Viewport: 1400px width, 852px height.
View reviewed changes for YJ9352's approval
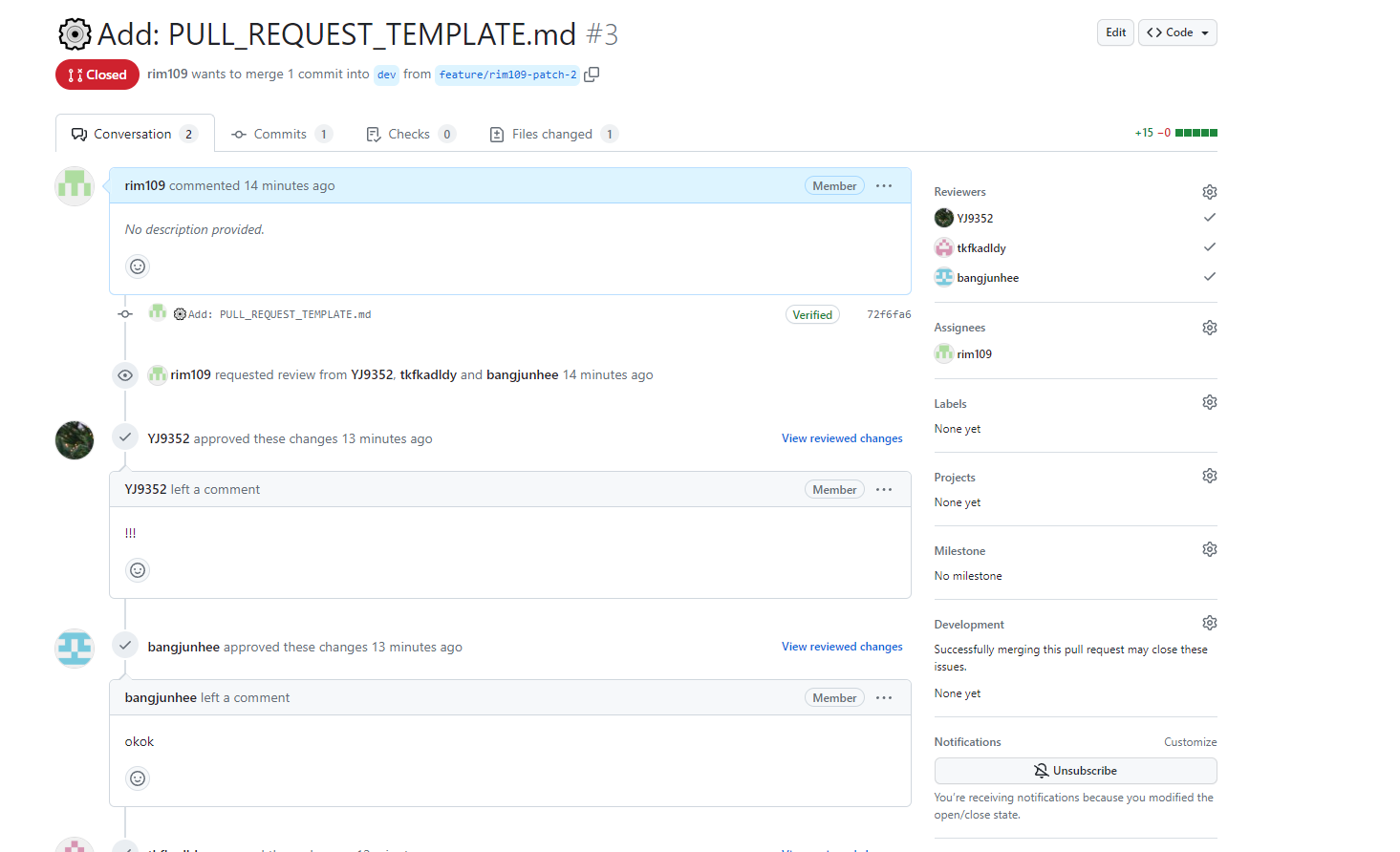(x=842, y=438)
